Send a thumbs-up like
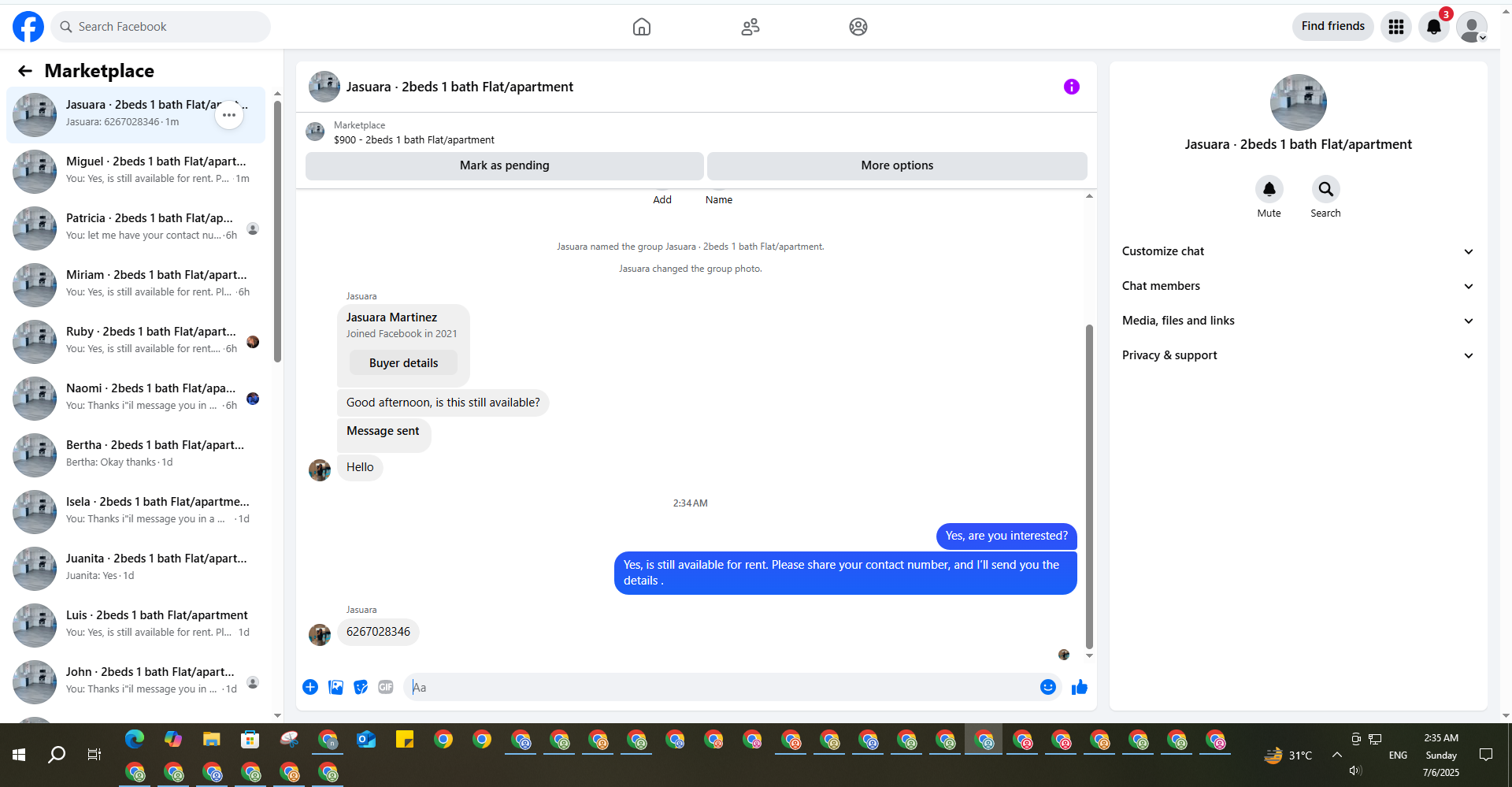This screenshot has height=787, width=1512. click(1080, 687)
